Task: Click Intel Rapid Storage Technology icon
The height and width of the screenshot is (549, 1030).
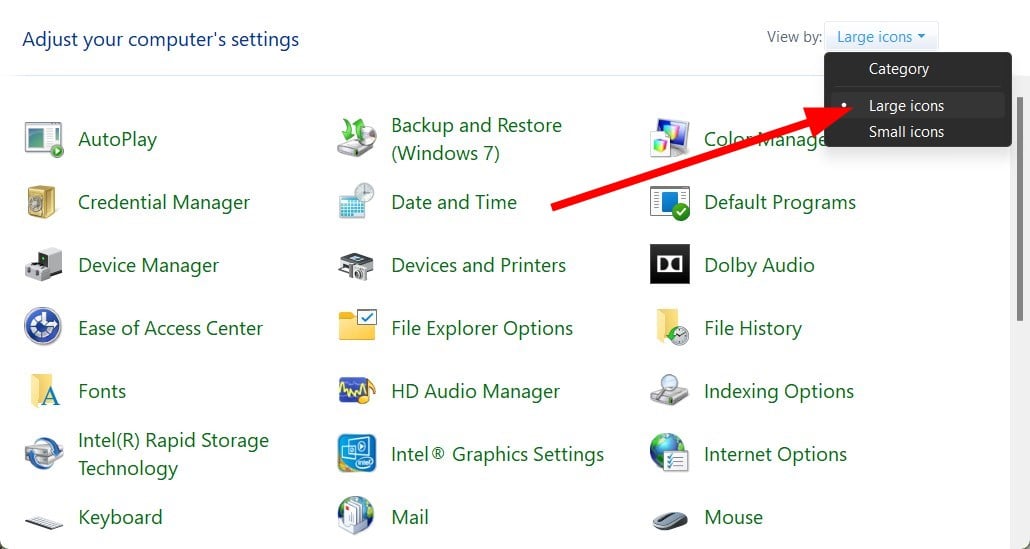Action: click(43, 454)
